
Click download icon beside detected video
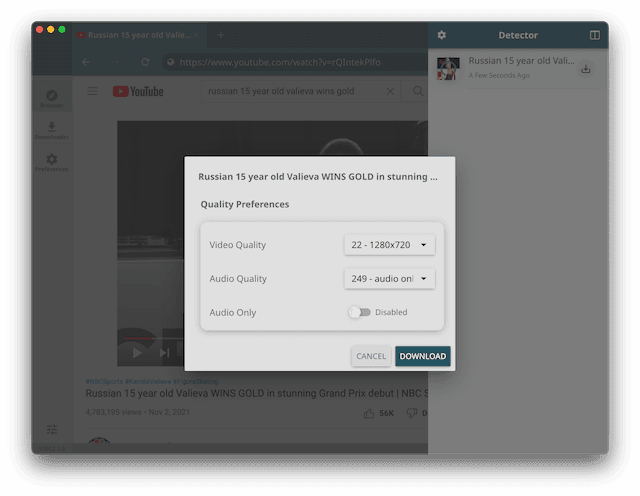click(586, 68)
